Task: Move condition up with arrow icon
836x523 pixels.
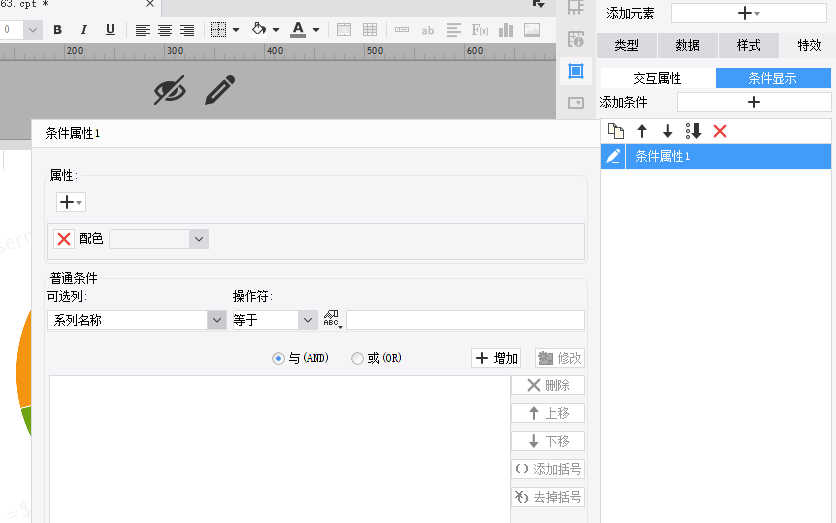Action: tap(642, 131)
